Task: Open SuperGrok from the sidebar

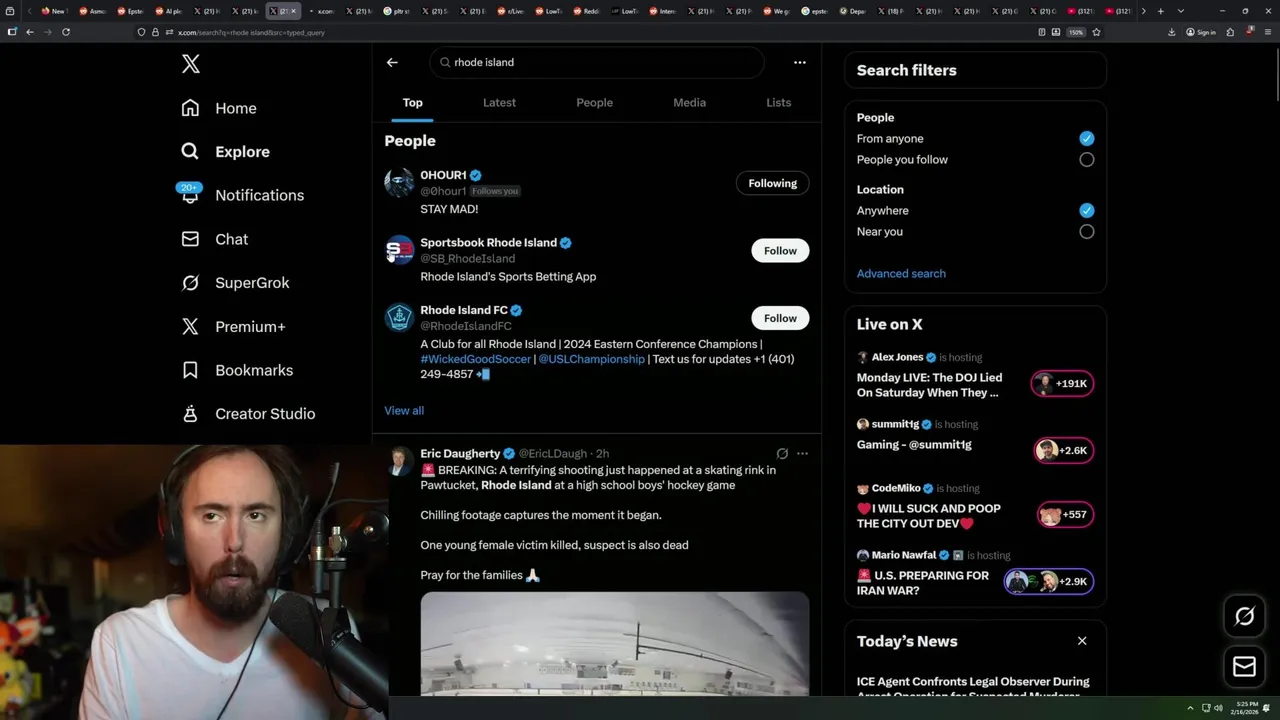Action: [236, 283]
